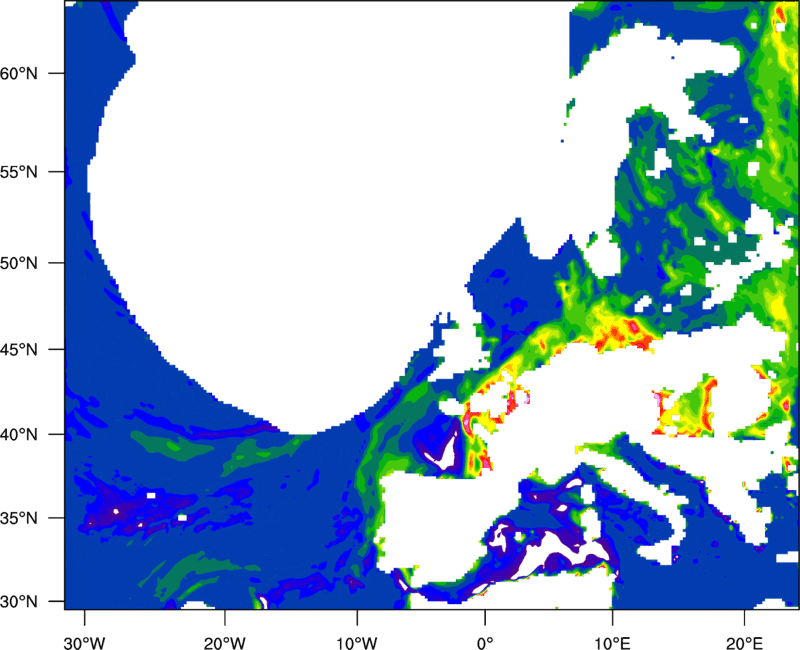
Task: Click the 30°N latitude label
Action: (x=19, y=602)
